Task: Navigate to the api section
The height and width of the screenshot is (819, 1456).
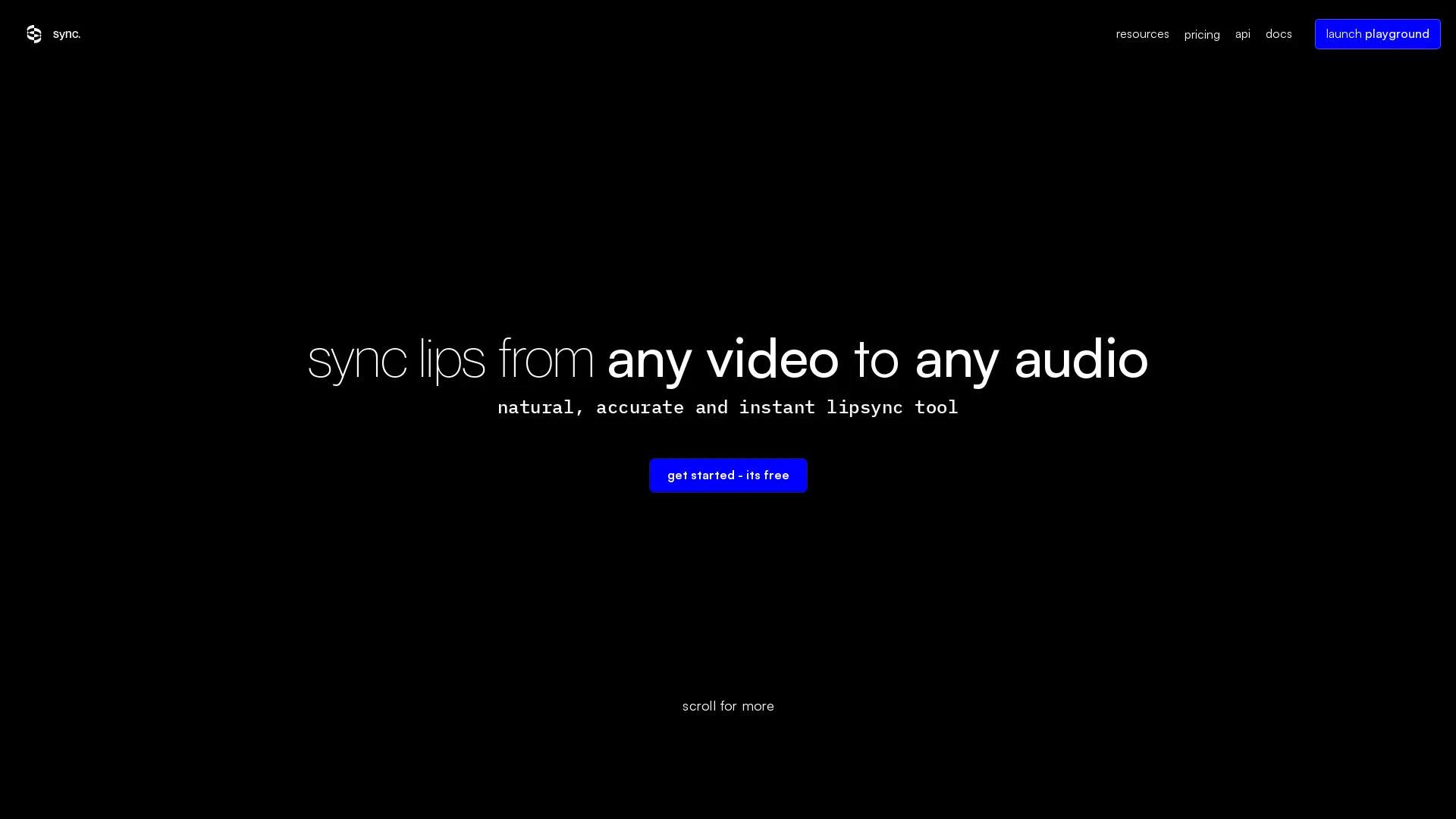Action: click(x=1242, y=34)
